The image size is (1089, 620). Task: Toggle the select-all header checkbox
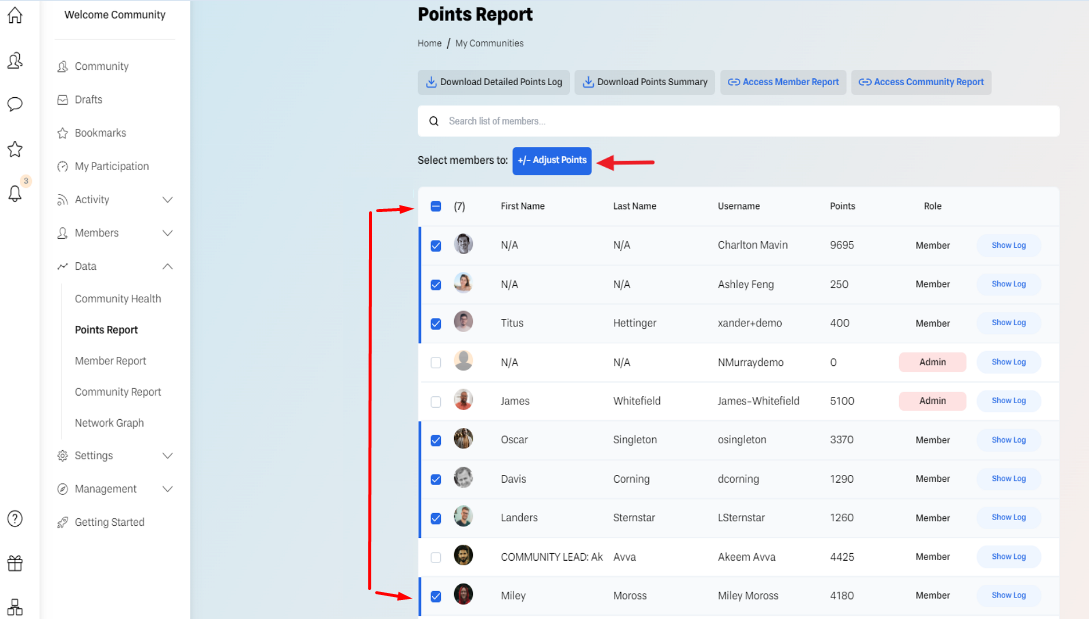click(435, 206)
